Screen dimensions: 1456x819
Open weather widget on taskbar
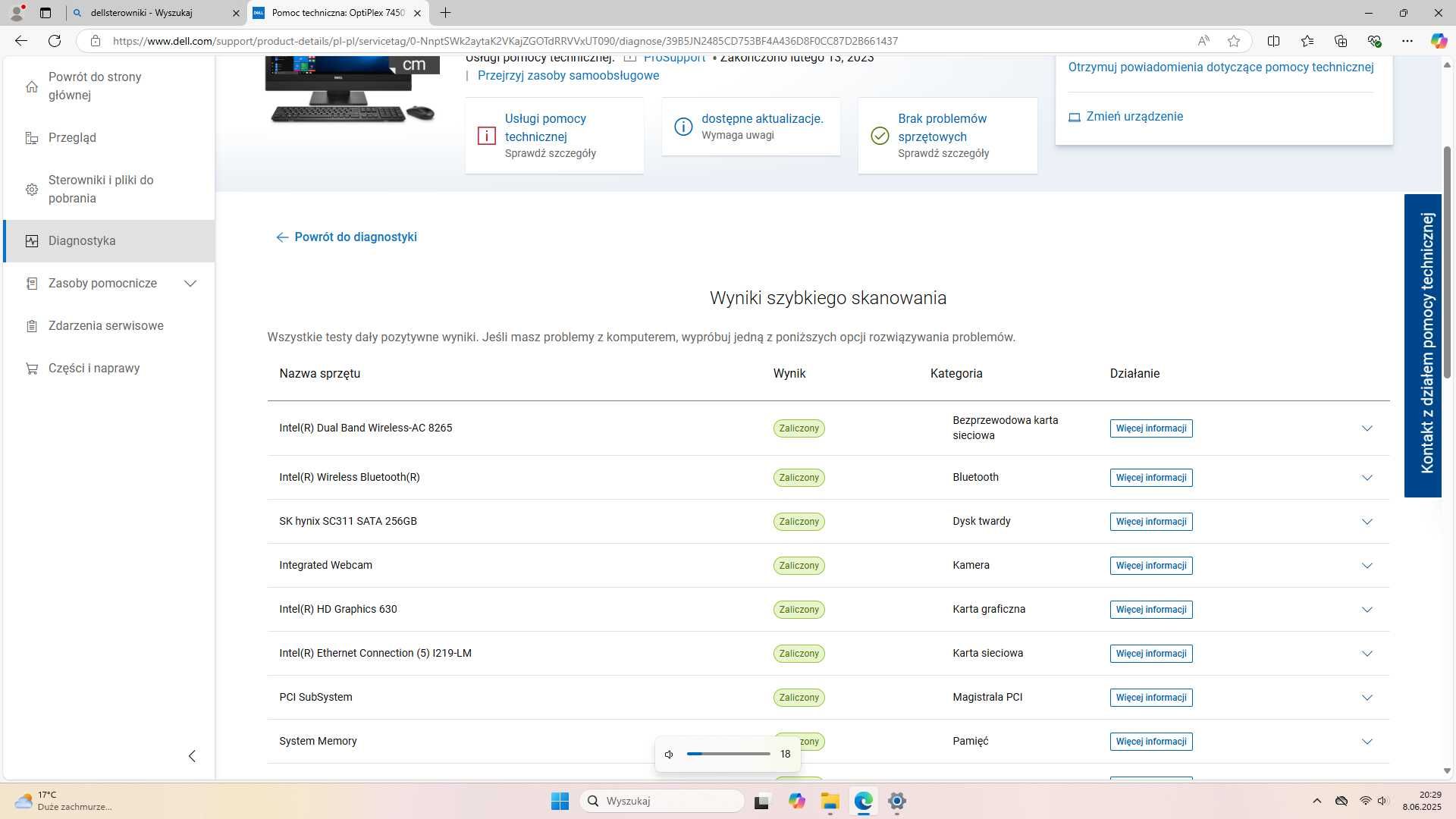tap(64, 801)
